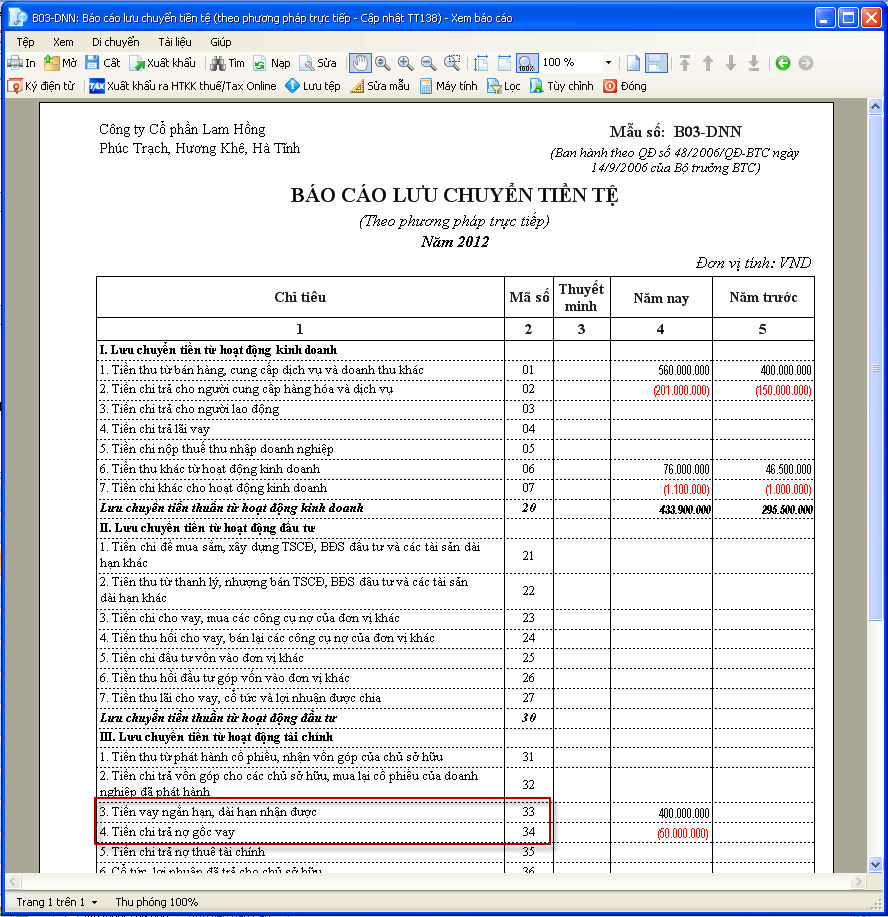Click the gray forward navigation arrow
The height and width of the screenshot is (917, 888).
[x=806, y=63]
